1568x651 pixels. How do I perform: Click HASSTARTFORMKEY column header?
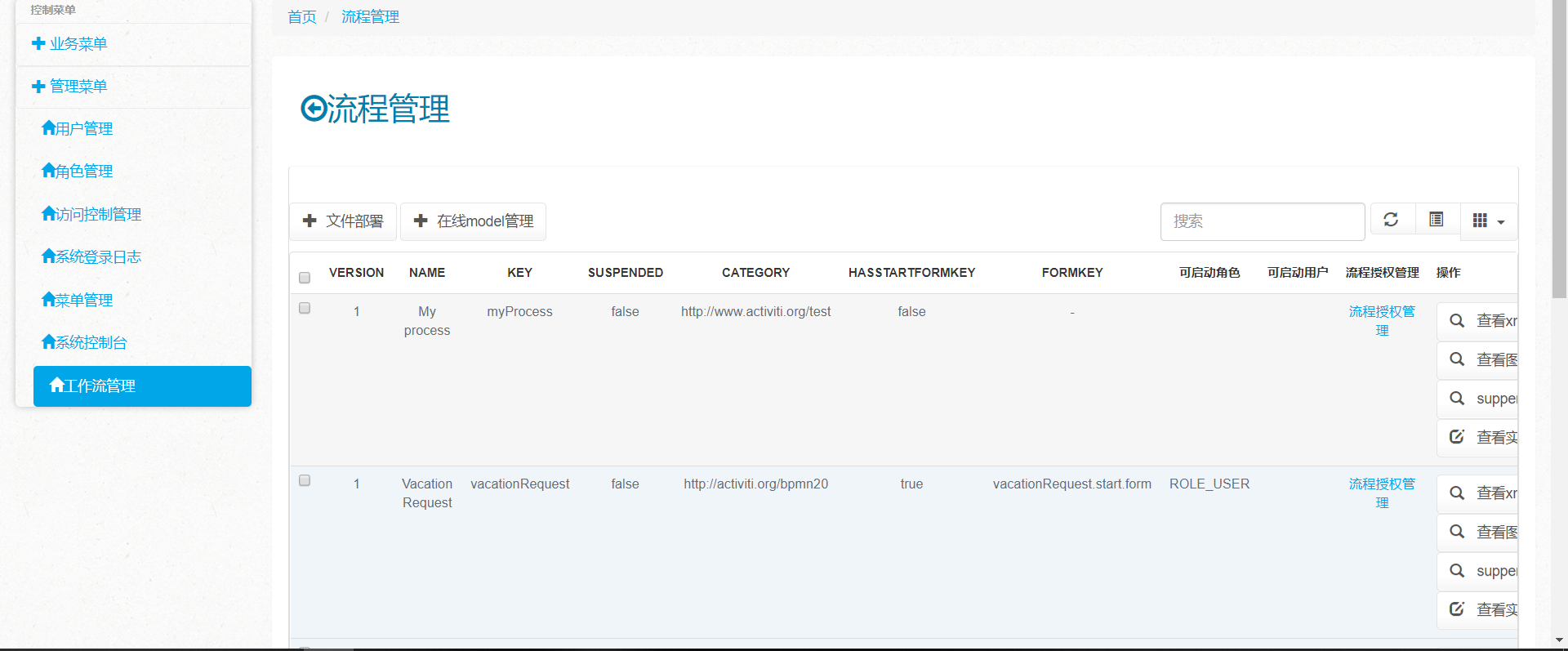click(x=911, y=273)
